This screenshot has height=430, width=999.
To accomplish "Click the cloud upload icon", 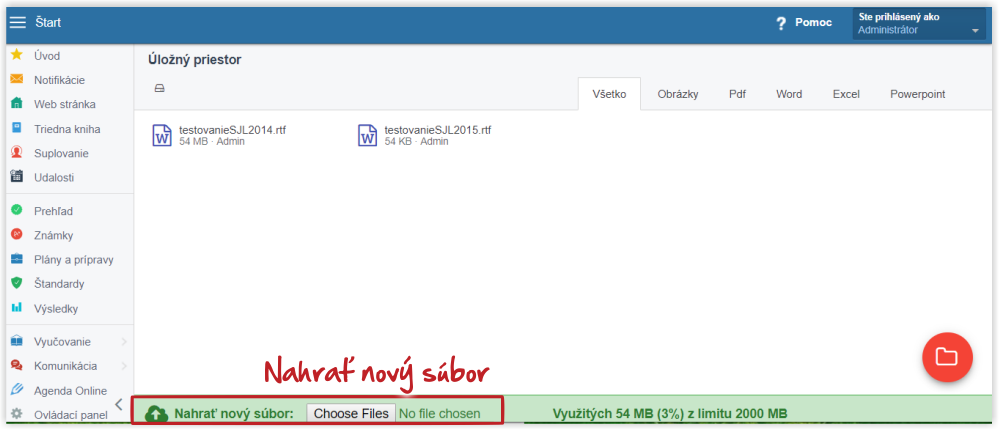I will click(x=156, y=413).
